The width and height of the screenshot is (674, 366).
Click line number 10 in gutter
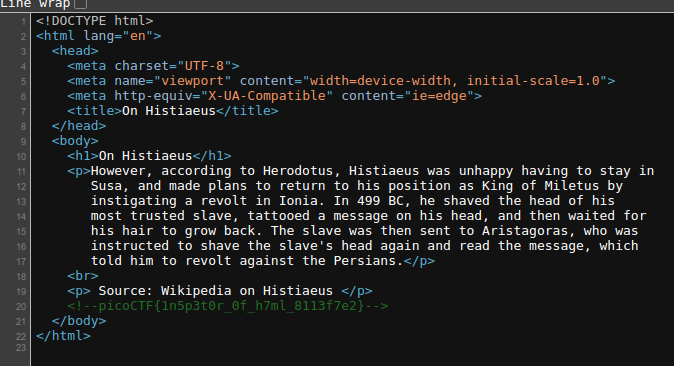pos(21,157)
